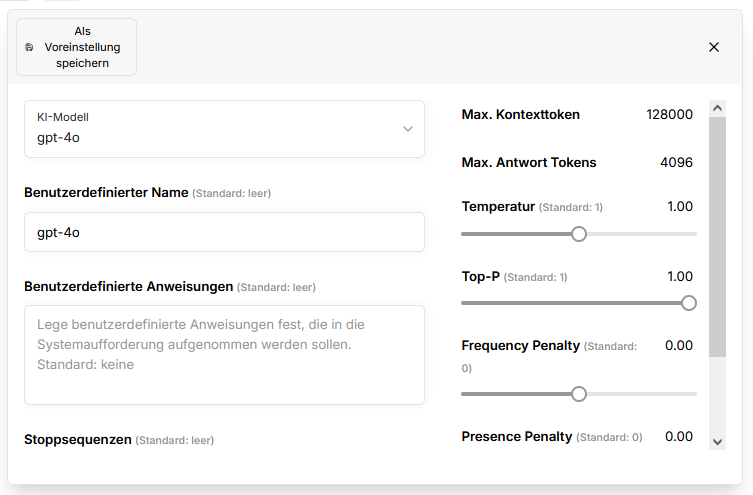Click the Presence Penalty value field
This screenshot has width=753, height=495.
(678, 437)
